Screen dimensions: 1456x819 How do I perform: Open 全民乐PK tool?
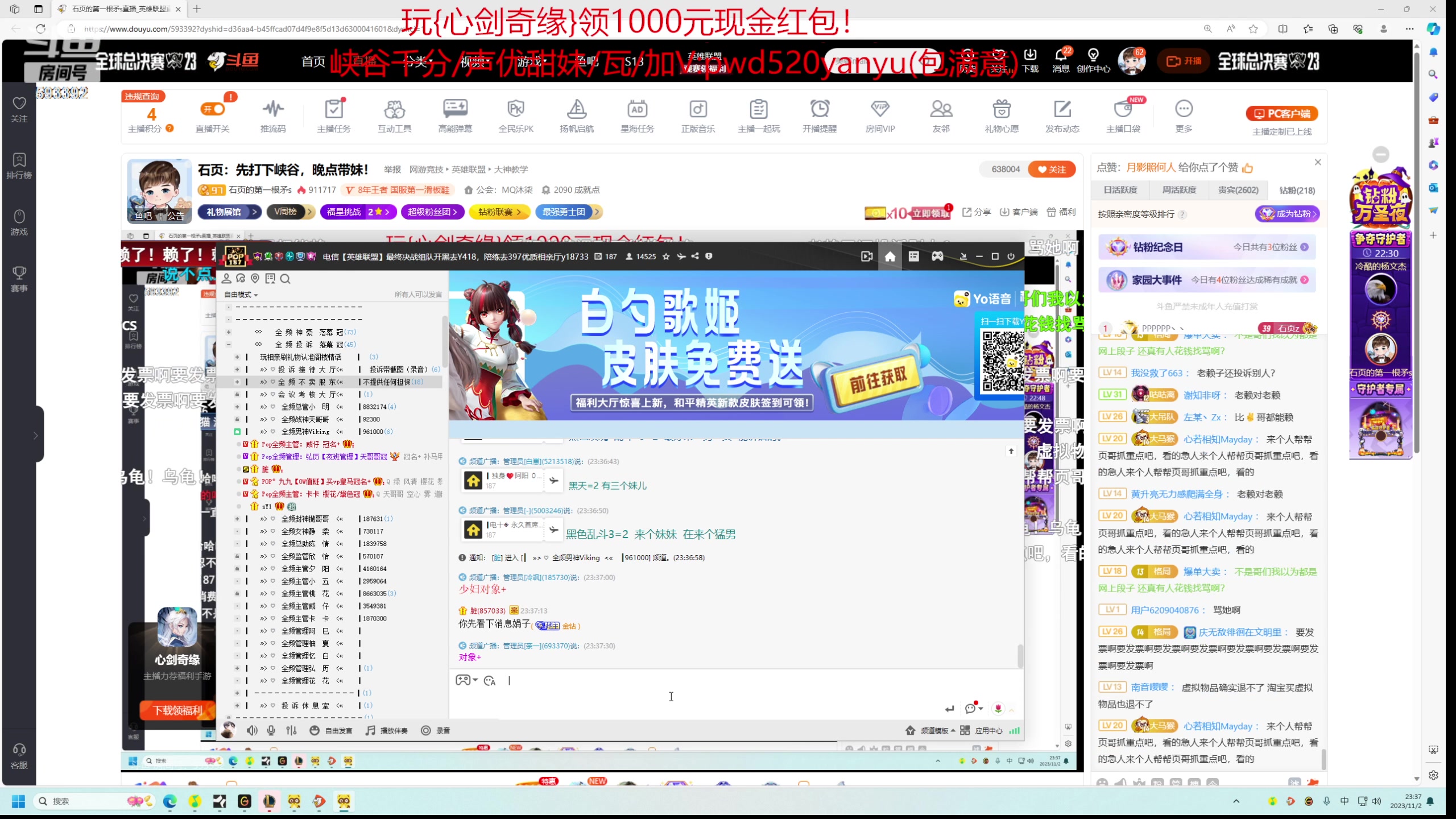(x=516, y=115)
